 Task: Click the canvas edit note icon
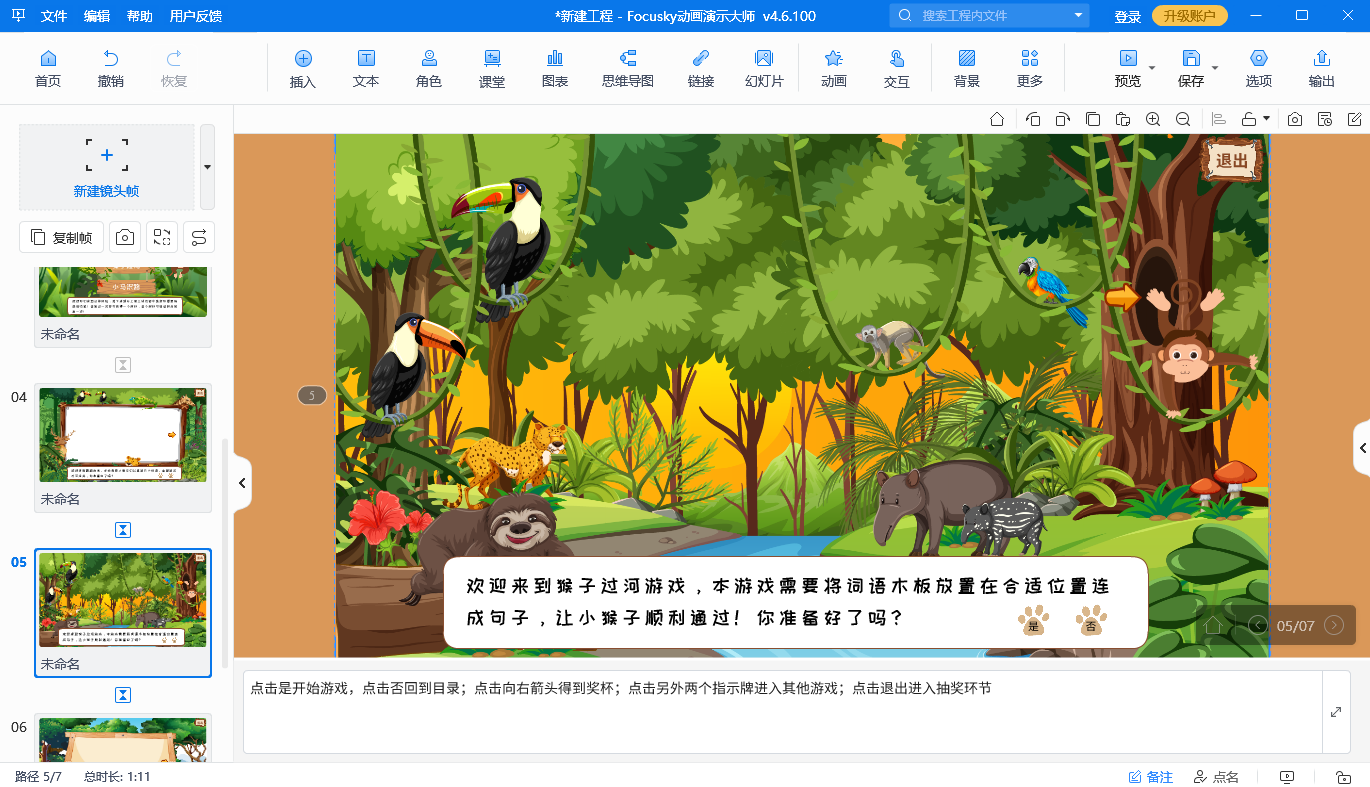pos(1355,119)
